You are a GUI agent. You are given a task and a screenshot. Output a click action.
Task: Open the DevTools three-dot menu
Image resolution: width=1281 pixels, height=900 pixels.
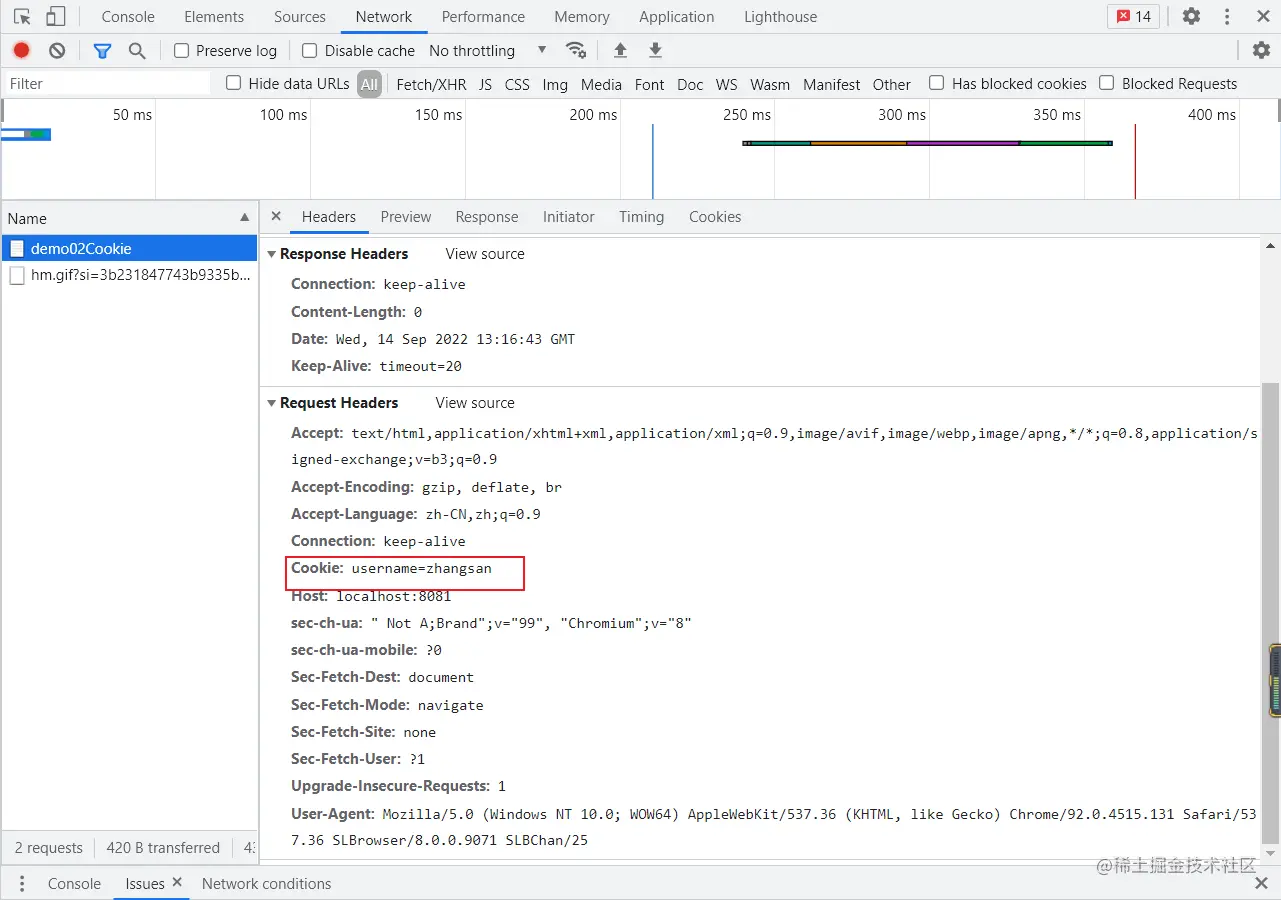click(1227, 16)
